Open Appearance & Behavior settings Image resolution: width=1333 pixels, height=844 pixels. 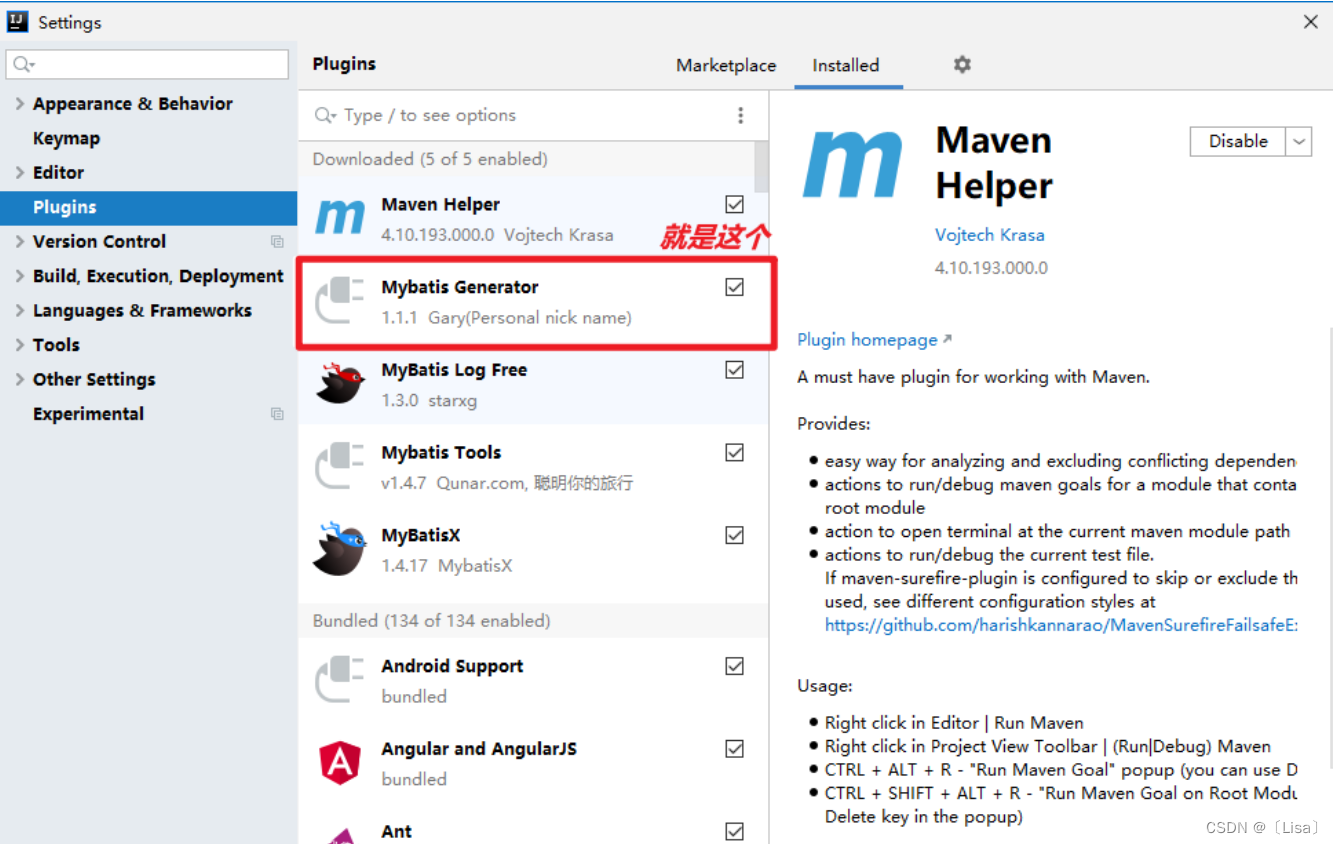[133, 104]
